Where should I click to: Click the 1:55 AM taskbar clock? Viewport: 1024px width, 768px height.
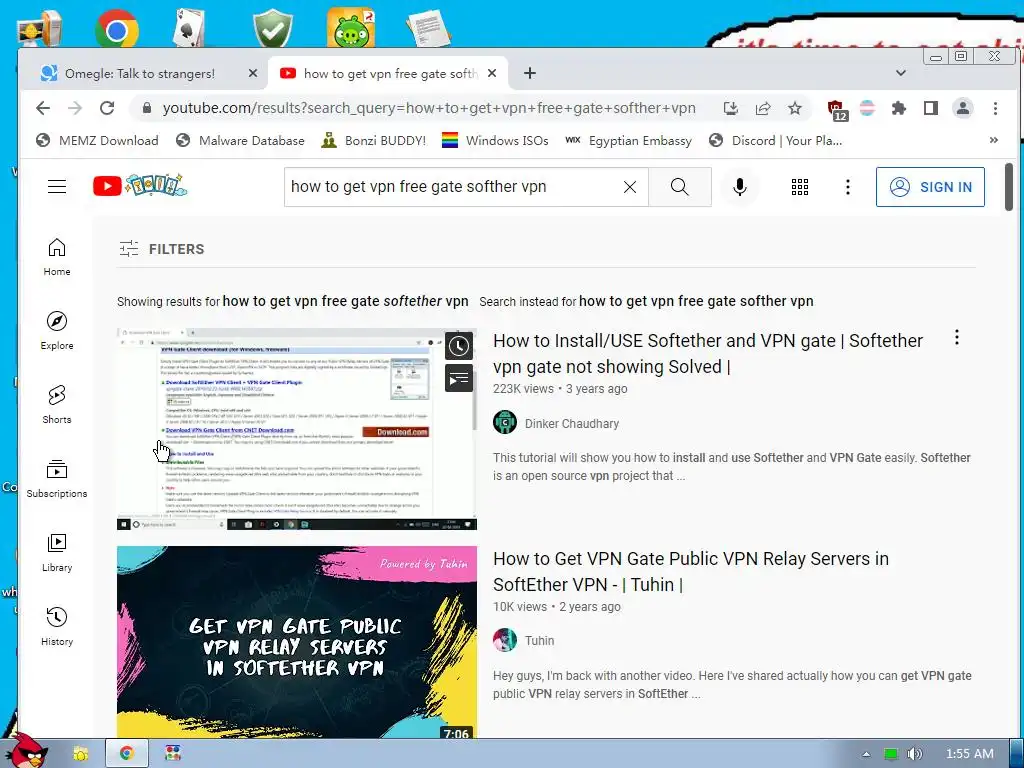point(969,754)
